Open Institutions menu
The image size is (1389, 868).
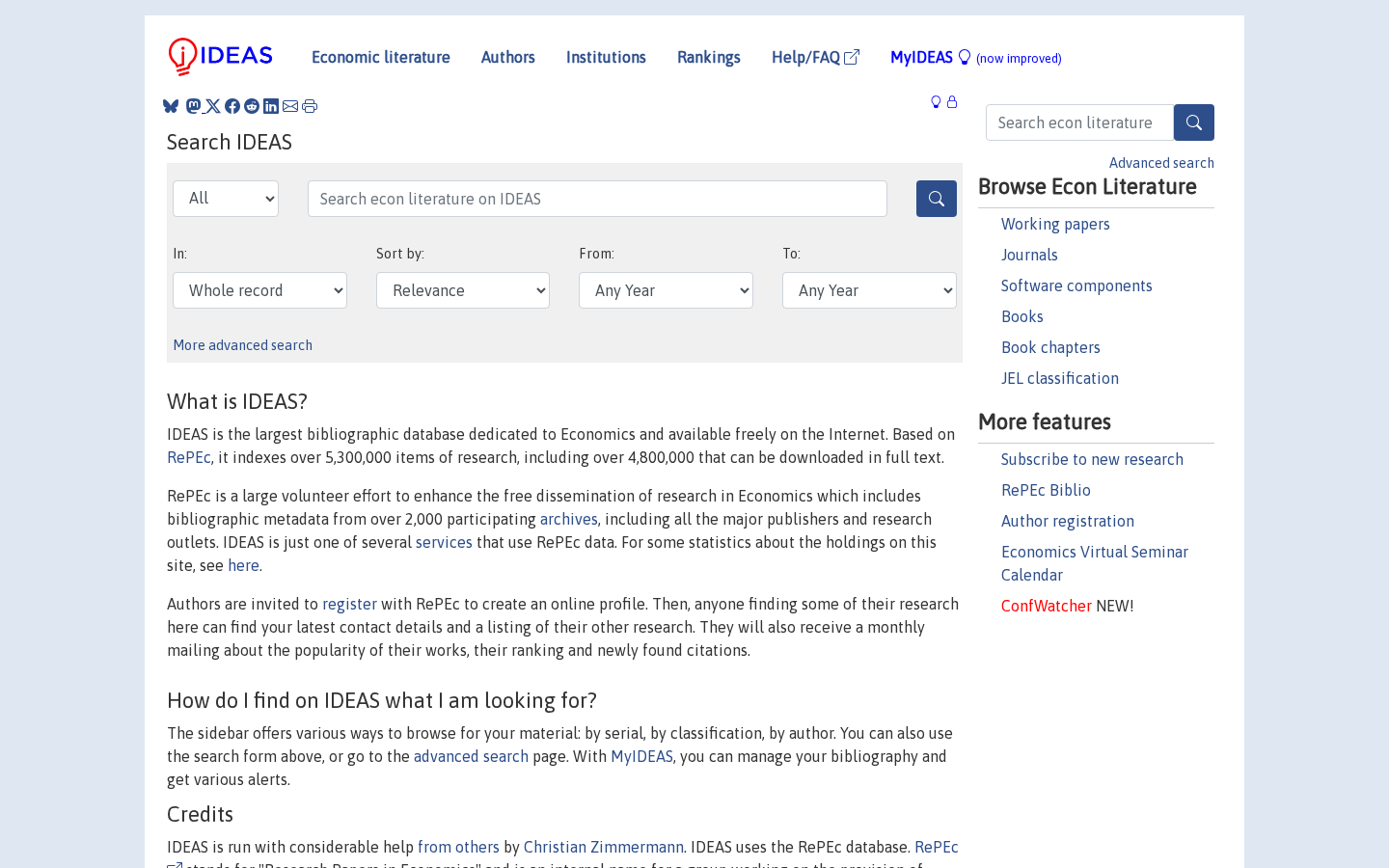pos(606,57)
